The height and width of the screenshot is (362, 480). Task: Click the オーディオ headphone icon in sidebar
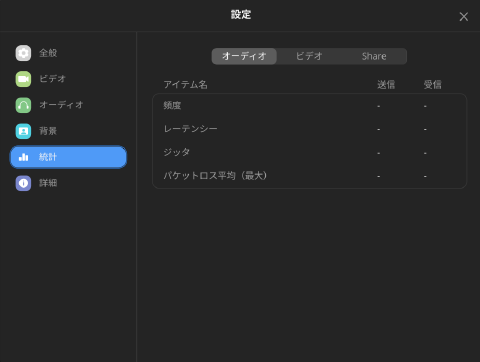tap(23, 105)
